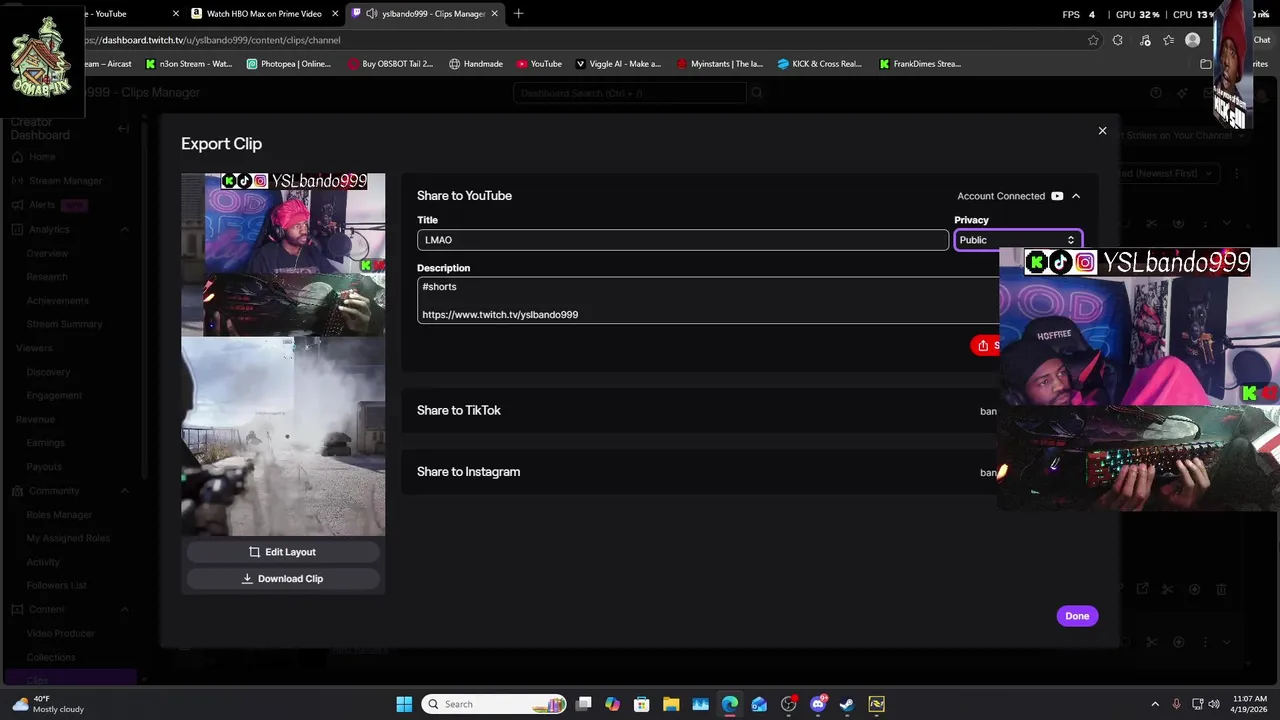Viewport: 1280px width, 720px height.
Task: Mute the Clips Manager tab speaker icon
Action: click(x=371, y=14)
